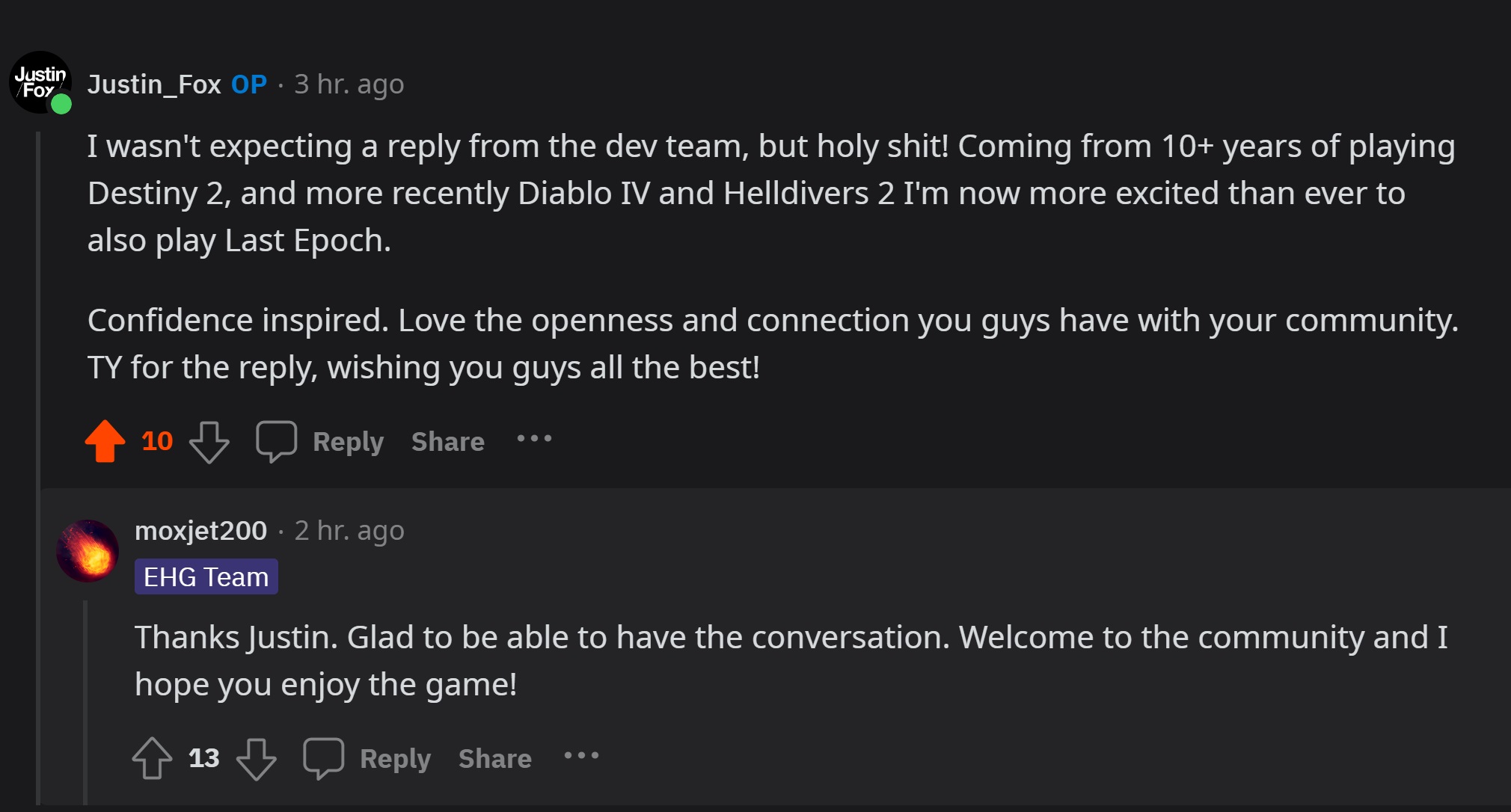Downvote moxjet200's reply

point(256,759)
